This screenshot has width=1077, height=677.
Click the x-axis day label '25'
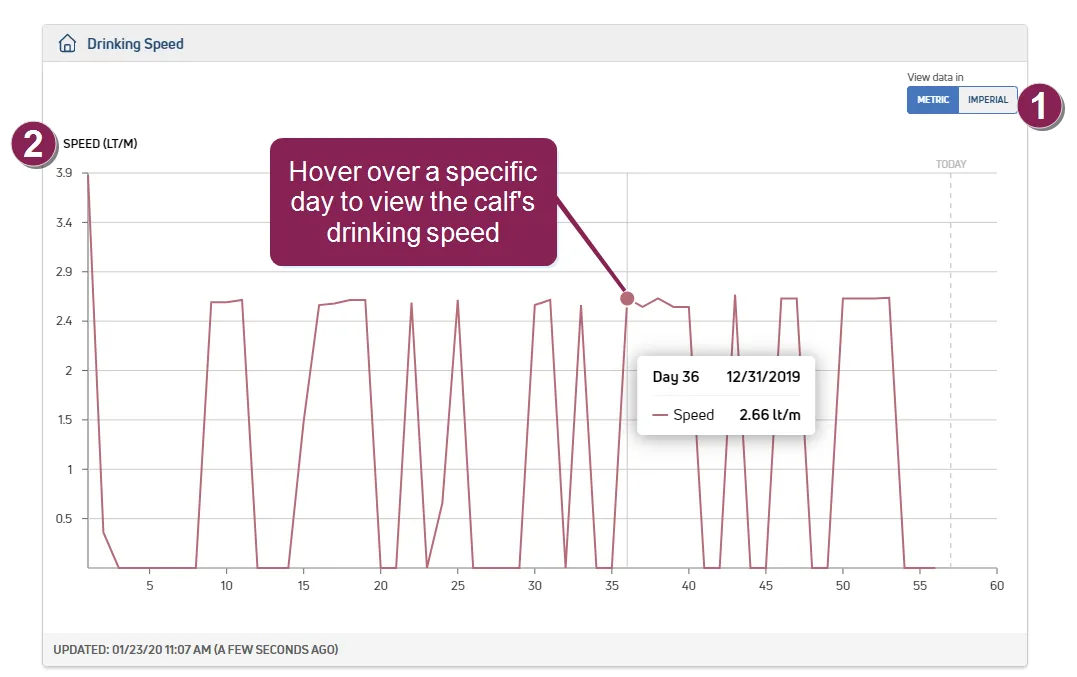457,586
